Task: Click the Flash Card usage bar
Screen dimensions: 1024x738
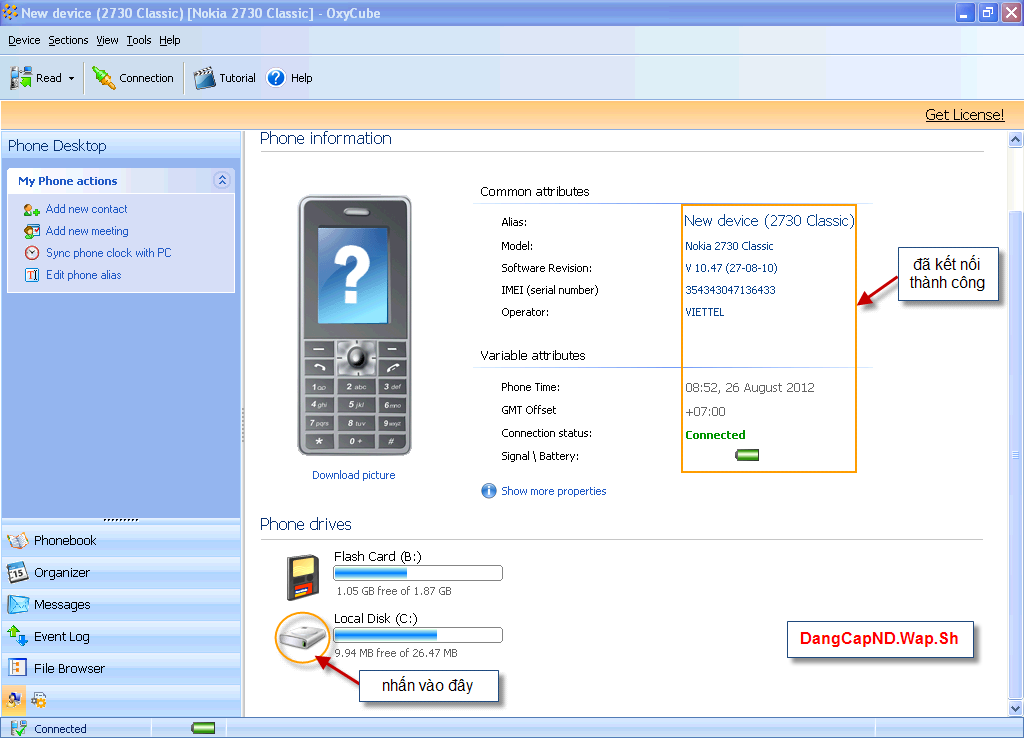Action: [x=418, y=573]
